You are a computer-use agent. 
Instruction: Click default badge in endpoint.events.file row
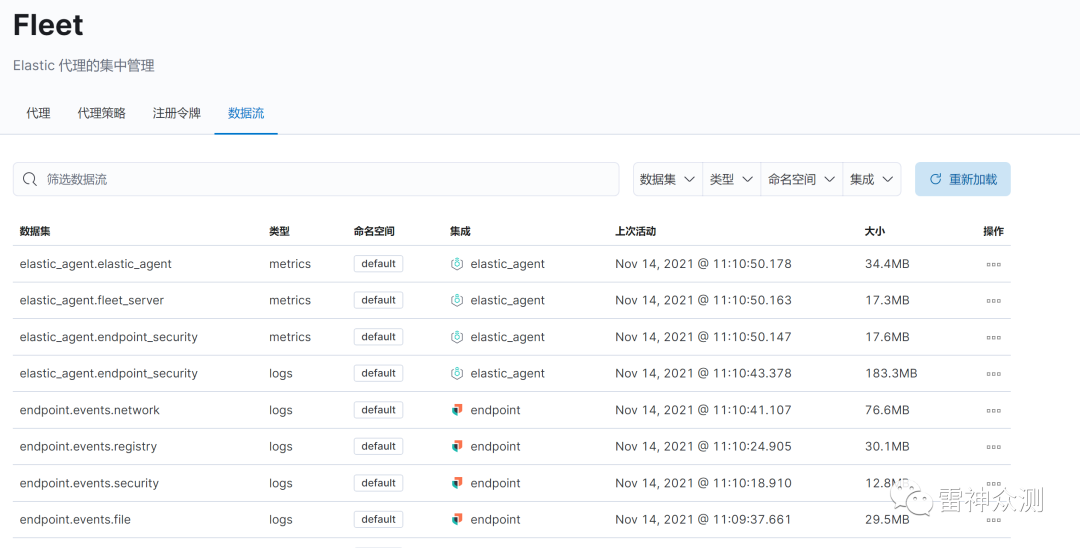pyautogui.click(x=378, y=519)
